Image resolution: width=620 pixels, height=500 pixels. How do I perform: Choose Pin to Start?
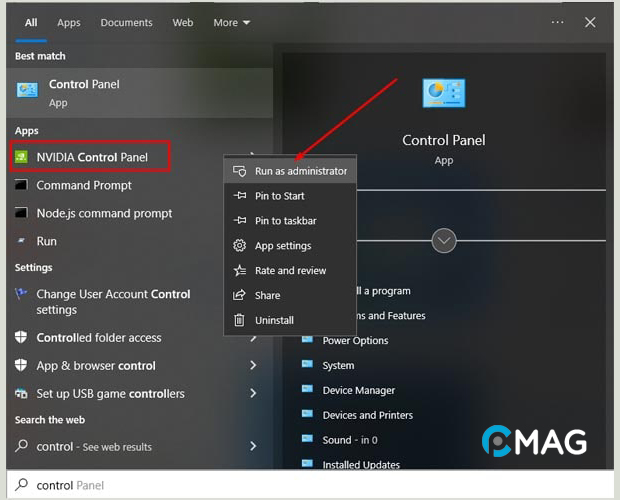(x=290, y=196)
